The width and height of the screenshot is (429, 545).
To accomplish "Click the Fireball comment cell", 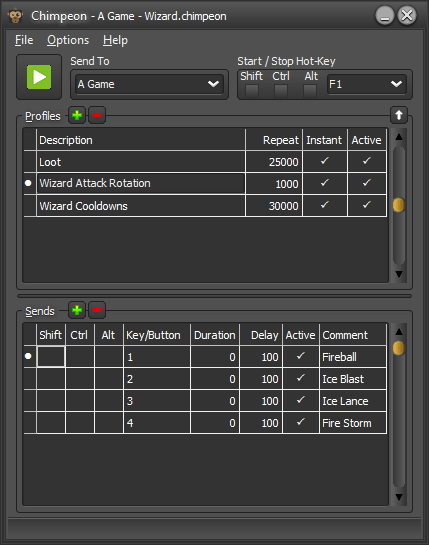I will (x=353, y=357).
